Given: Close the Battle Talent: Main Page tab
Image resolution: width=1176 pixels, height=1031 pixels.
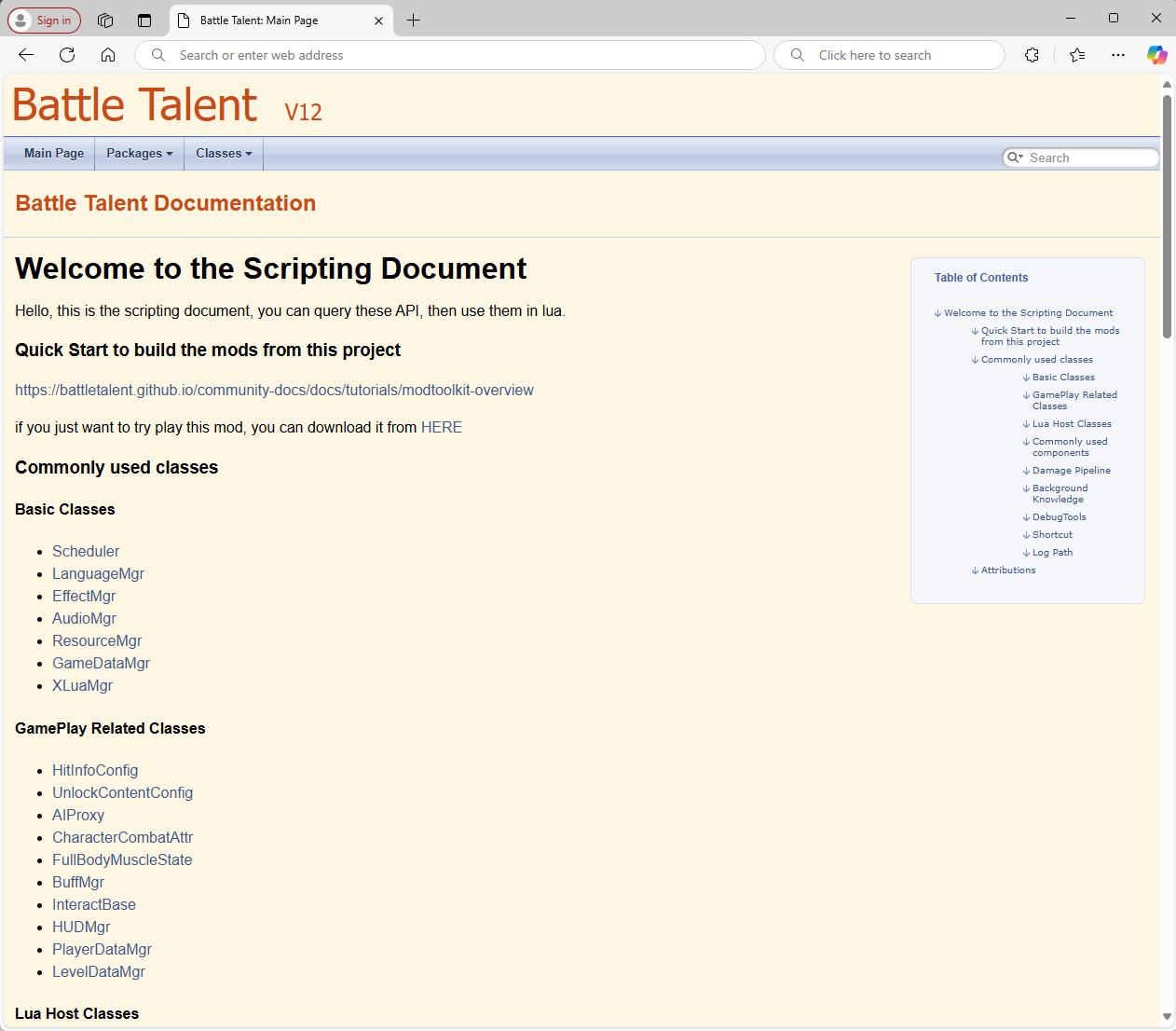Looking at the screenshot, I should [x=378, y=21].
